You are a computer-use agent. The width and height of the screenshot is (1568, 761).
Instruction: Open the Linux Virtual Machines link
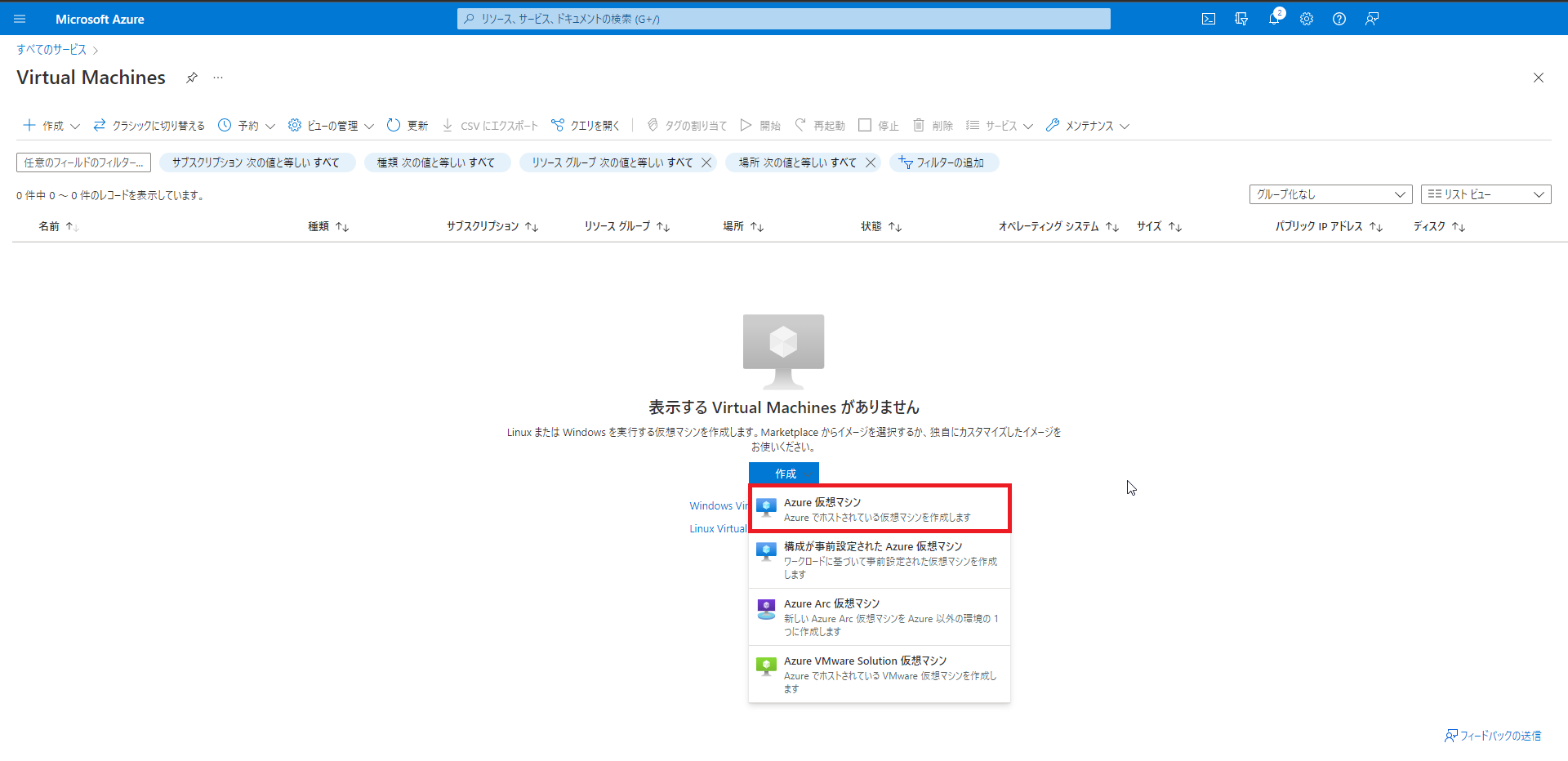(x=719, y=528)
